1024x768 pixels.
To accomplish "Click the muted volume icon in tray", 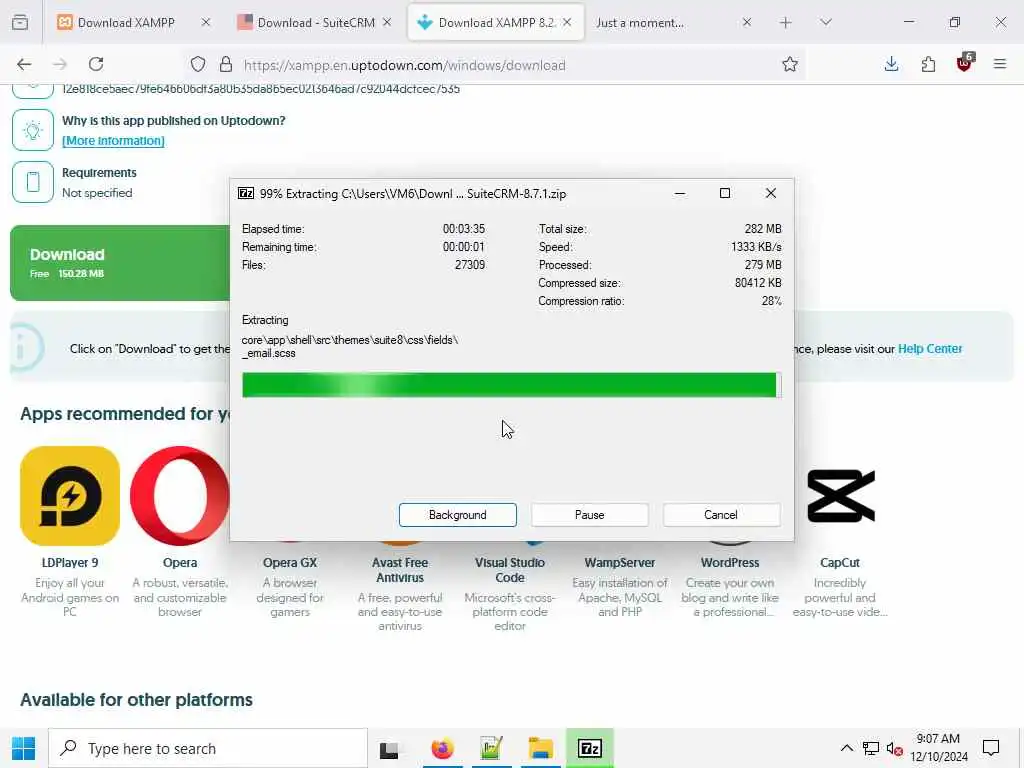I will coord(895,748).
